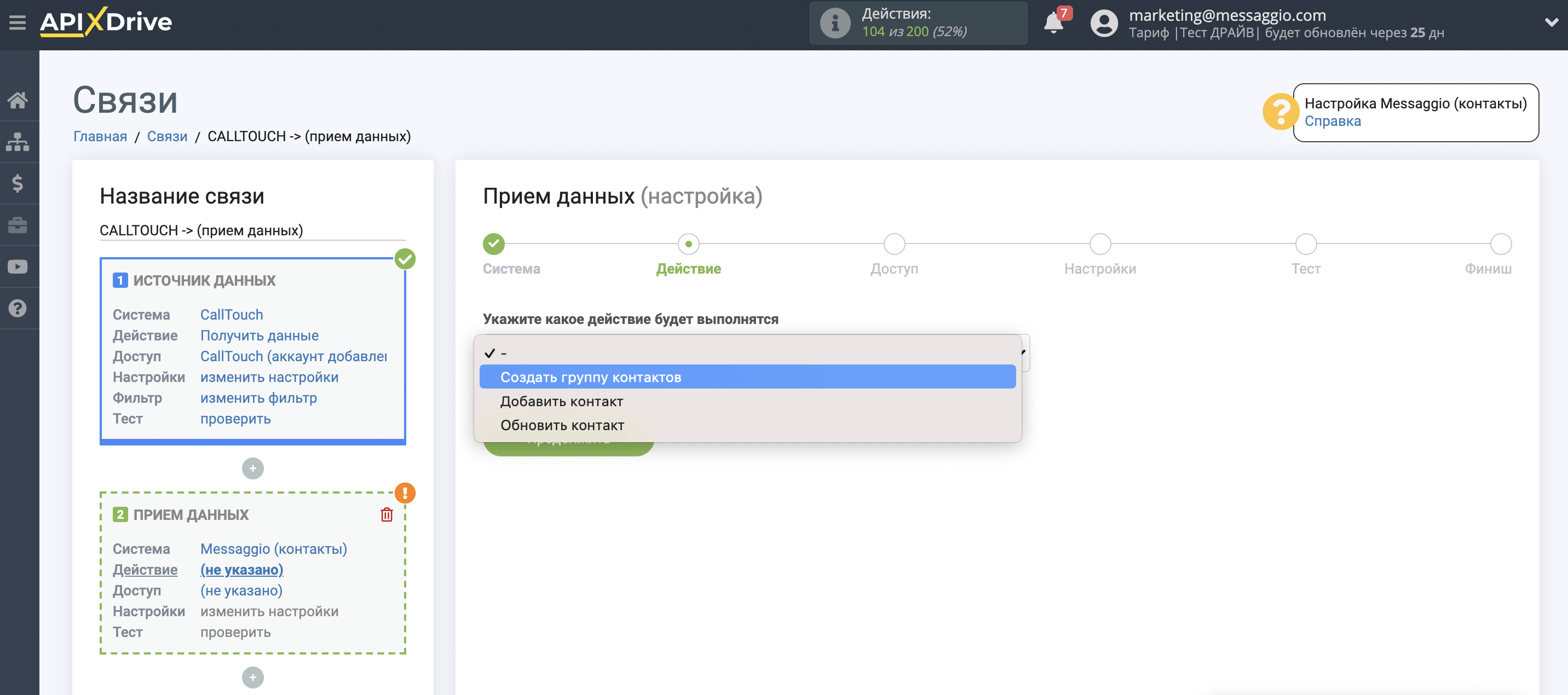Choose 'Создать группу контактов' option
This screenshot has width=1568, height=695.
pos(747,377)
